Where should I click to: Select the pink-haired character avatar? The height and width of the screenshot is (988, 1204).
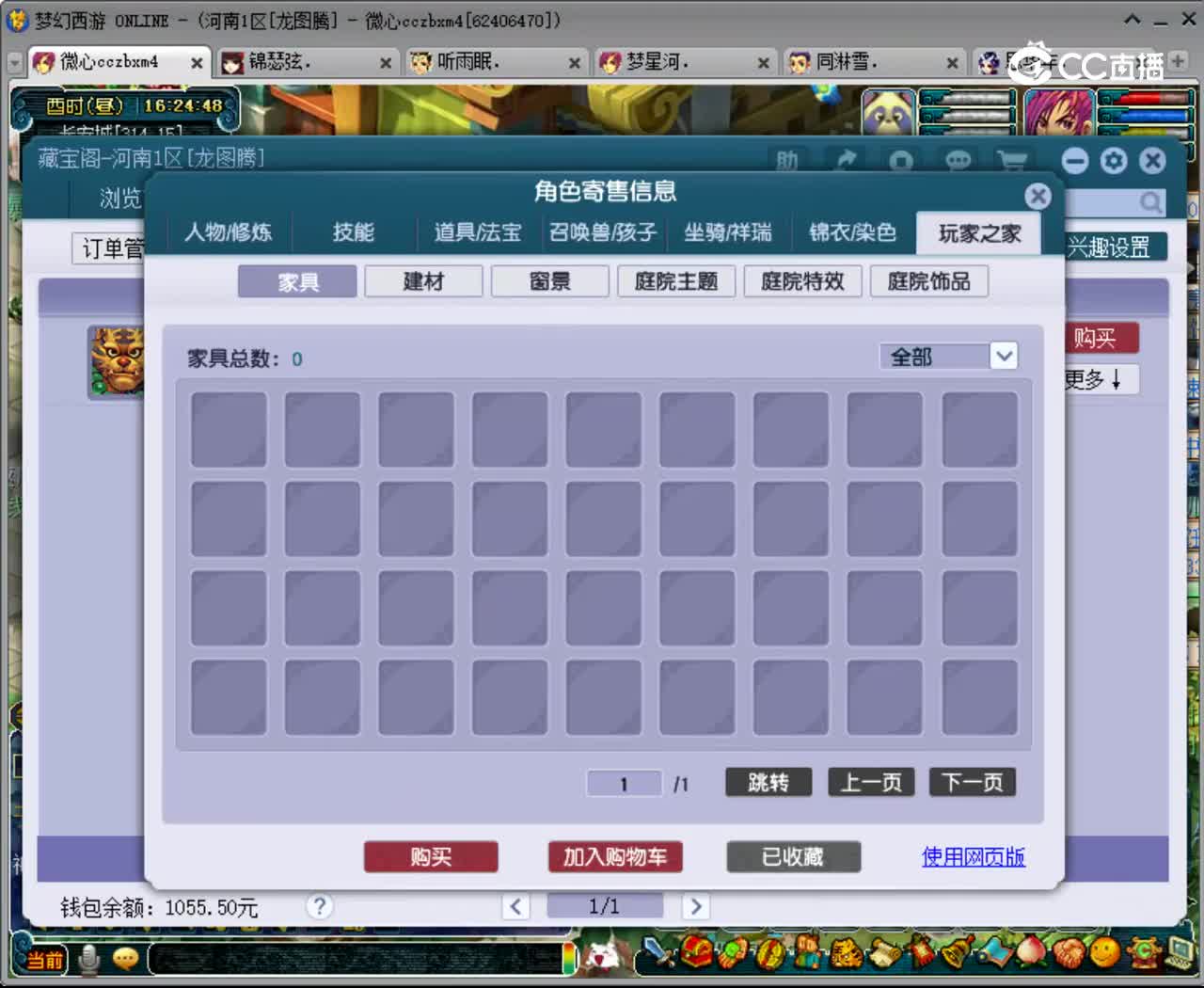(x=1059, y=112)
